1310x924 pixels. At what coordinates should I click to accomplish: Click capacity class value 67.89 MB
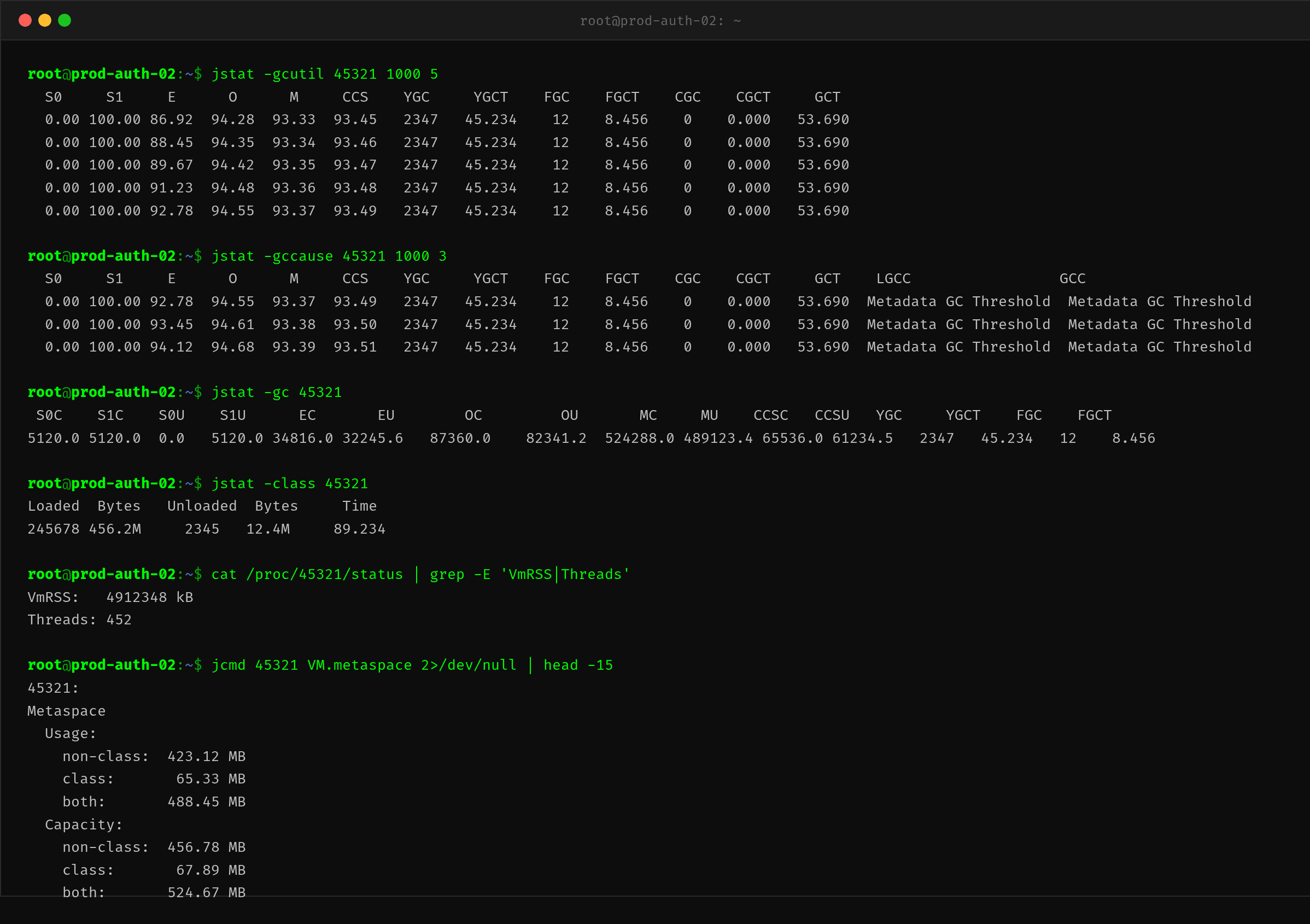pyautogui.click(x=210, y=870)
